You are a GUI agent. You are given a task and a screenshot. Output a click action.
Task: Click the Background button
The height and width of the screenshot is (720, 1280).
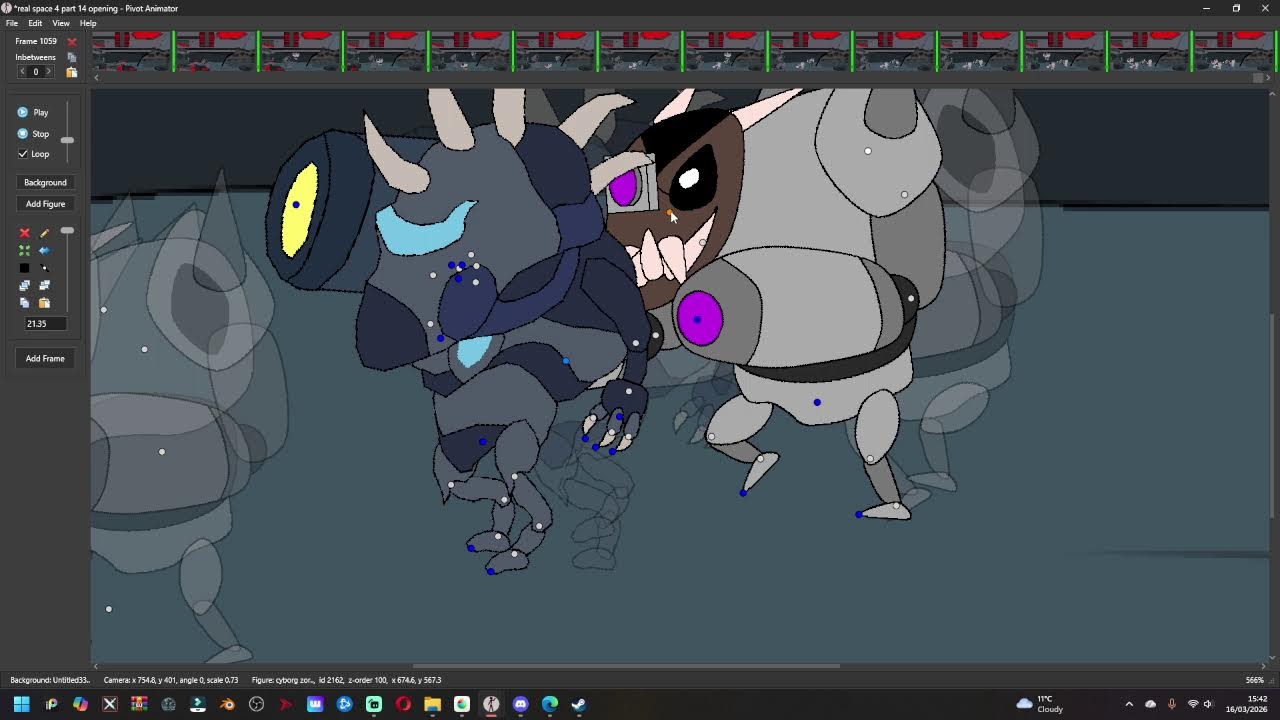[45, 182]
